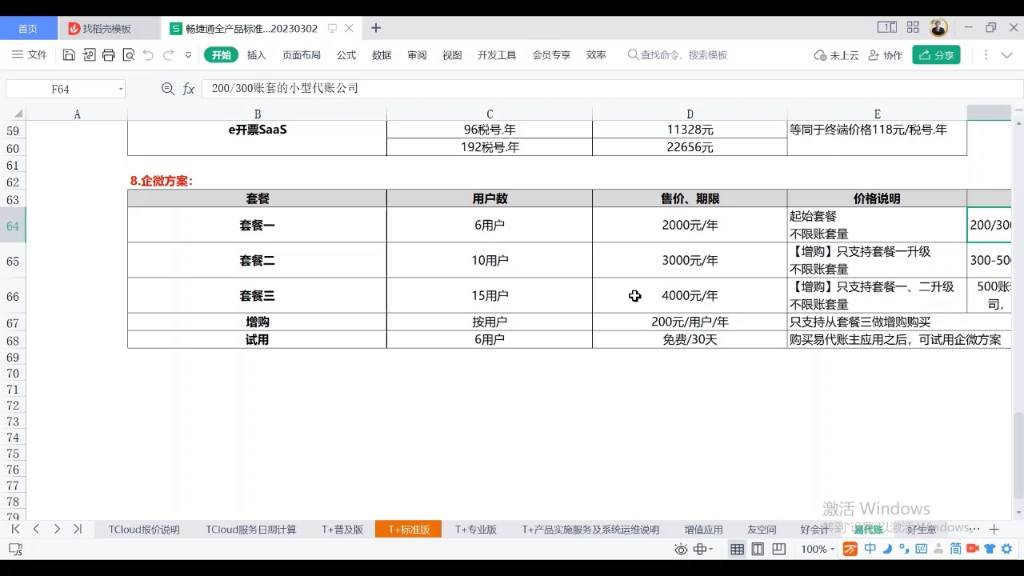Toggle eye protection mode in status bar

pyautogui.click(x=680, y=548)
